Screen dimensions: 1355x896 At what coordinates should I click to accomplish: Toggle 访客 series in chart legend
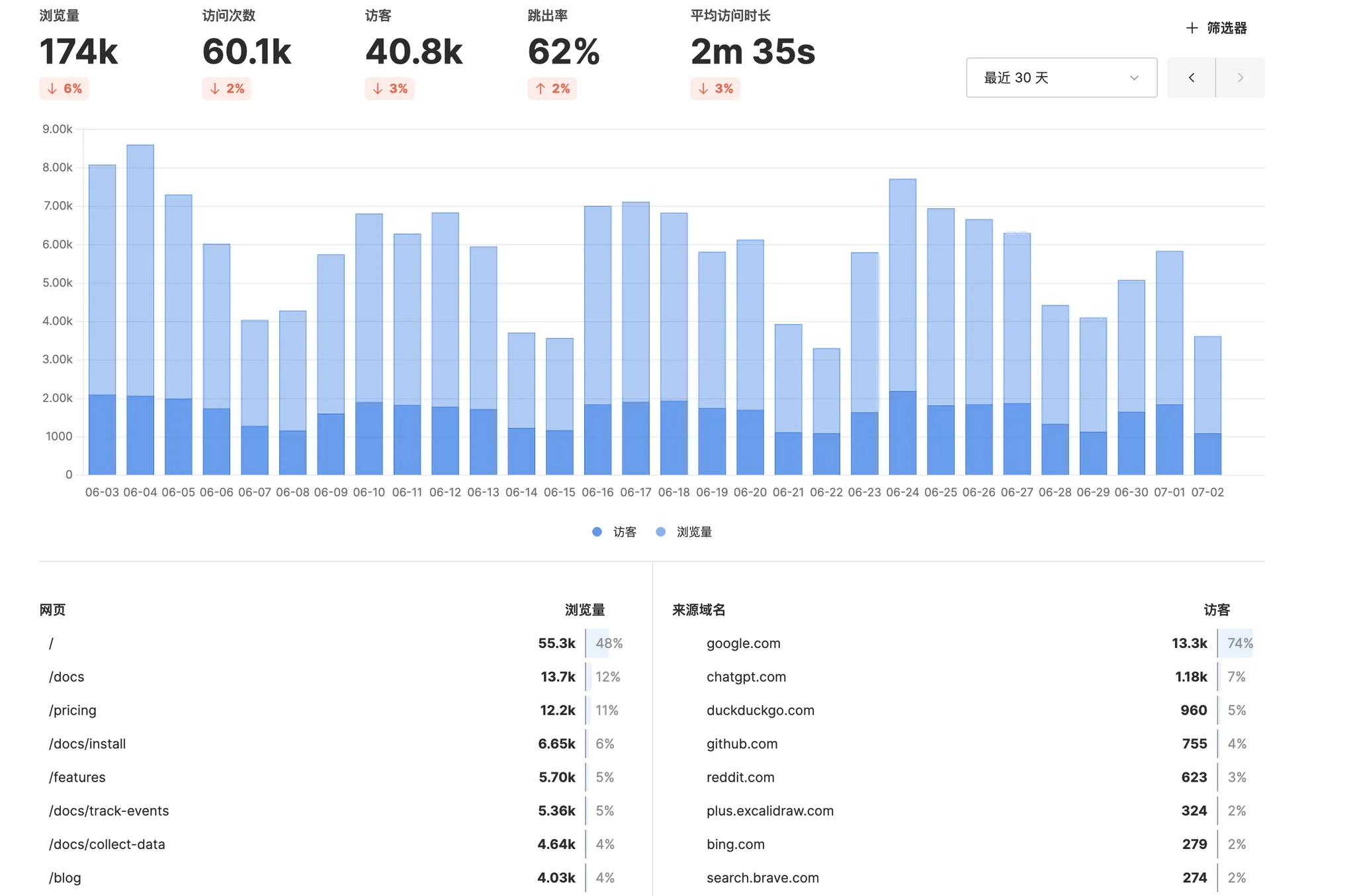tap(624, 532)
